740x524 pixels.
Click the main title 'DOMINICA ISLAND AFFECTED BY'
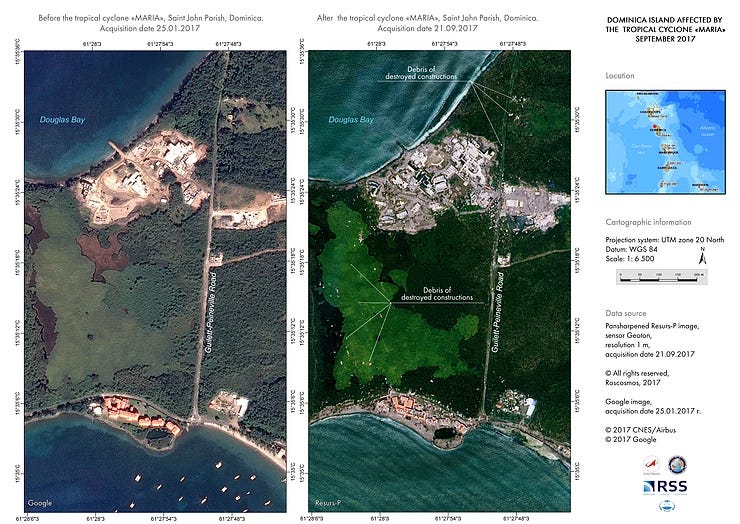click(x=664, y=20)
